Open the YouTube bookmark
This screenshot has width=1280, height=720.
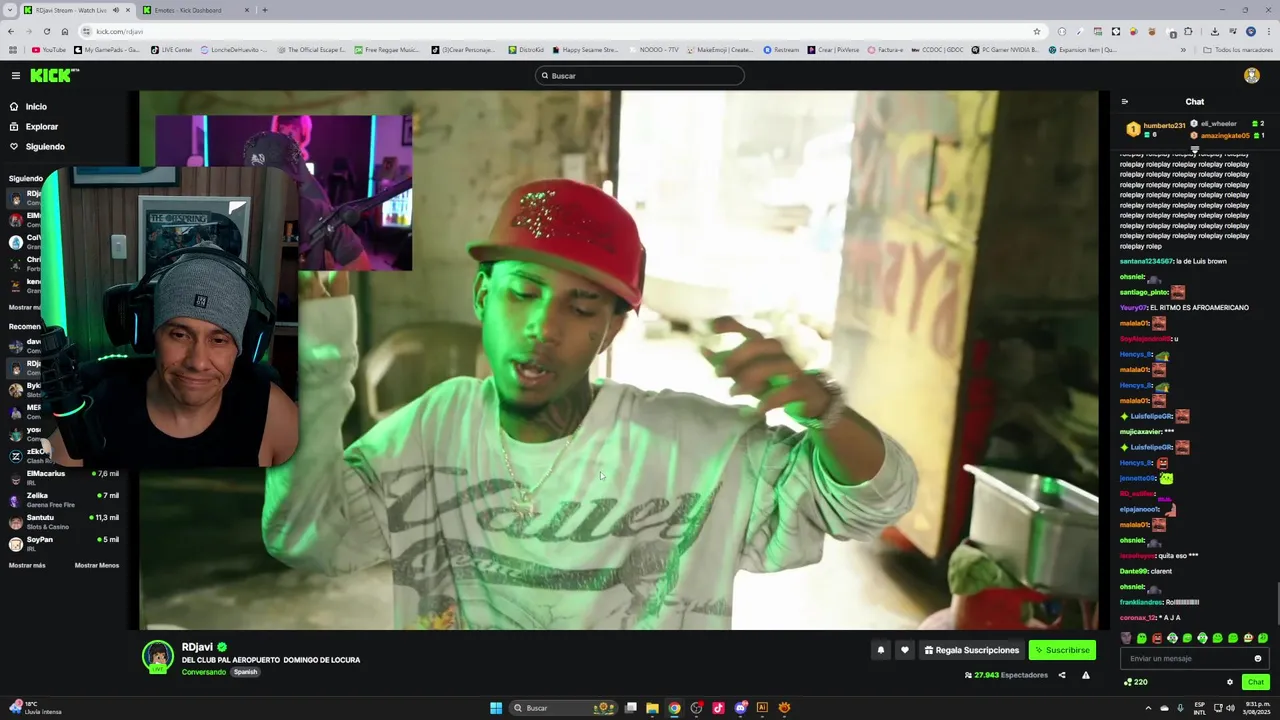coord(48,50)
